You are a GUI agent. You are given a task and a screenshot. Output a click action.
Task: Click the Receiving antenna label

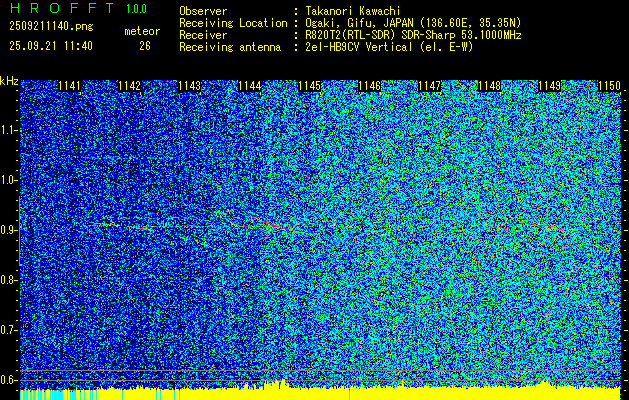pos(230,47)
